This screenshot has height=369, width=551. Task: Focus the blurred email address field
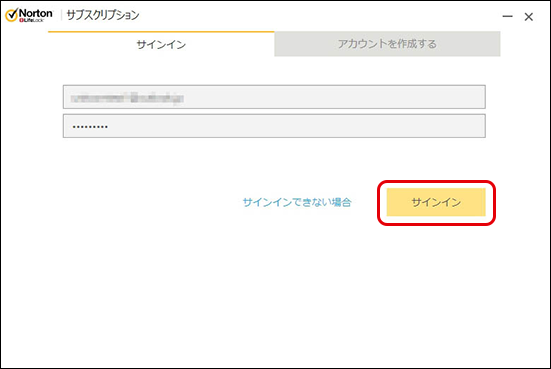tap(274, 97)
